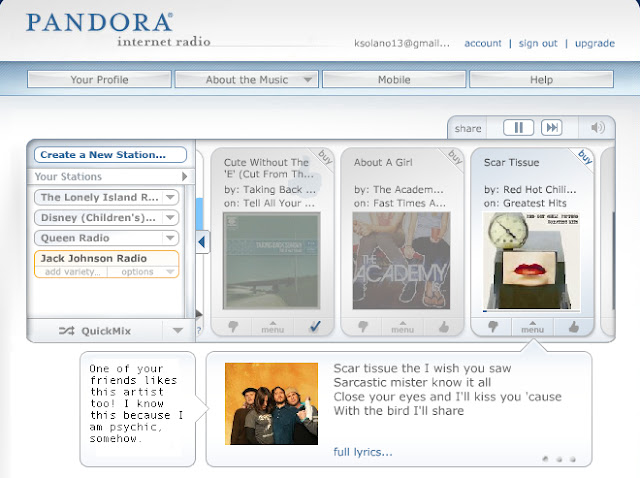The width and height of the screenshot is (640, 478).
Task: Thumbs up About A Girl
Action: (444, 327)
